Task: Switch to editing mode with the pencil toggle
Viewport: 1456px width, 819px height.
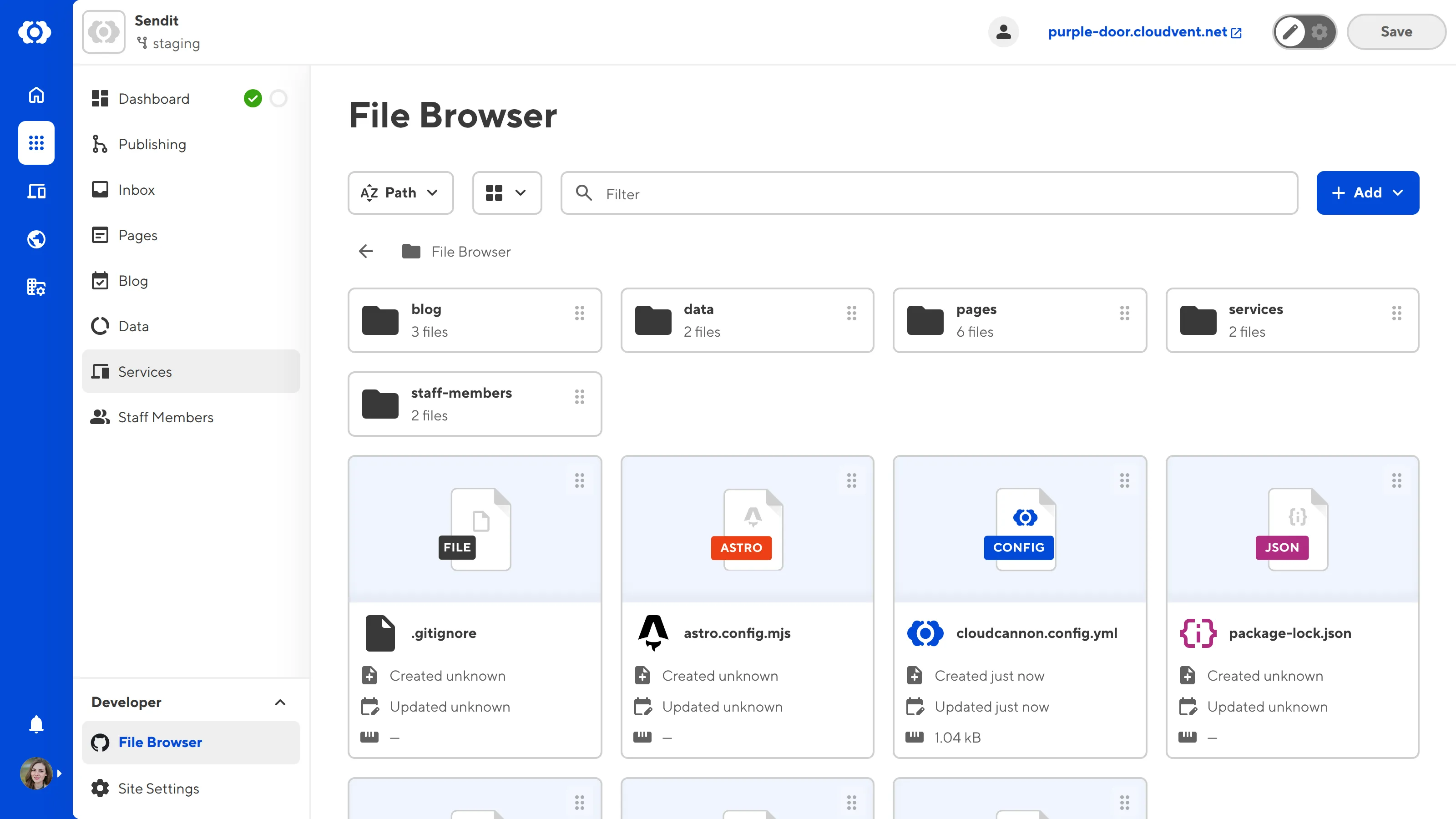Action: [x=1290, y=32]
